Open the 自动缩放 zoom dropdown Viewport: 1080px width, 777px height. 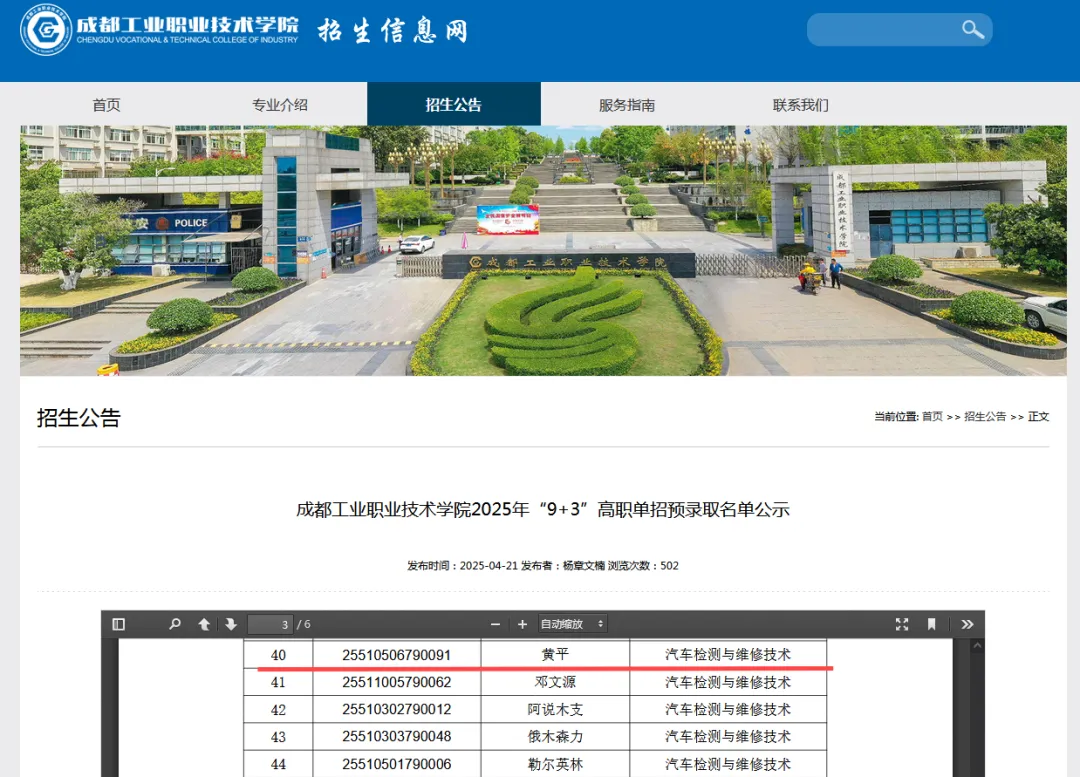click(x=572, y=624)
